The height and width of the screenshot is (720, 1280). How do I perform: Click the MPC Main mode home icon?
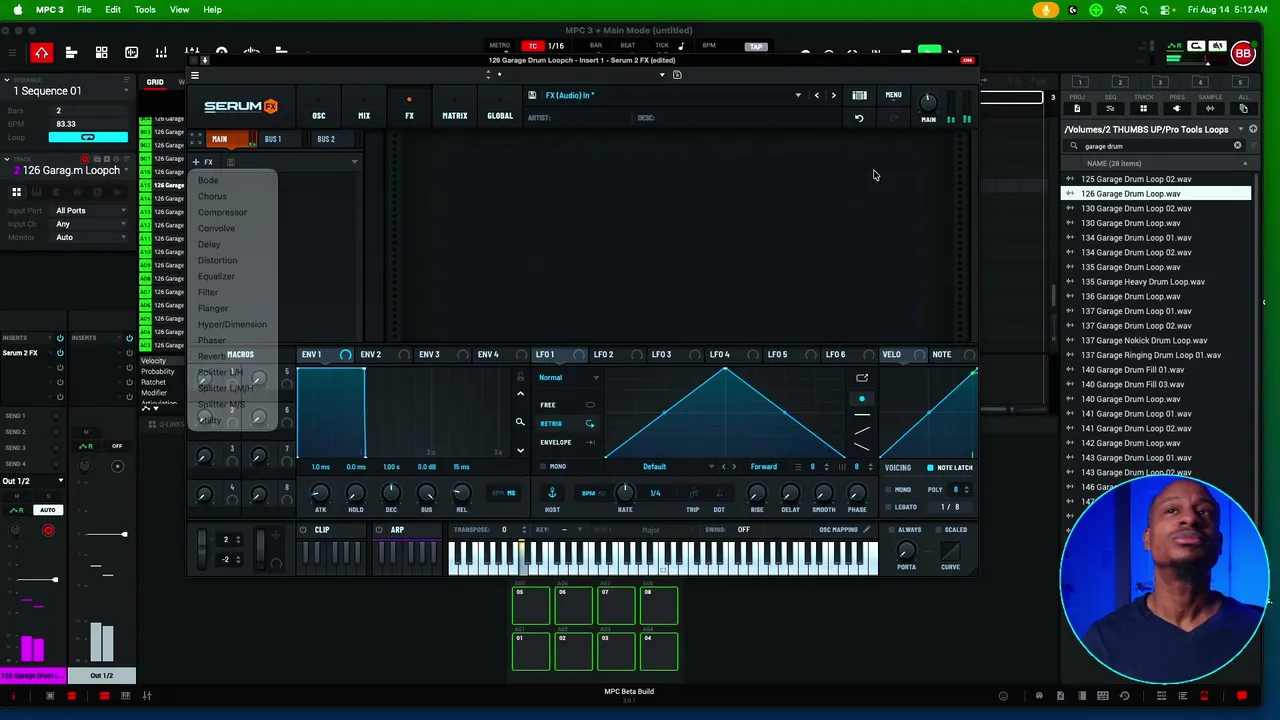click(x=41, y=53)
